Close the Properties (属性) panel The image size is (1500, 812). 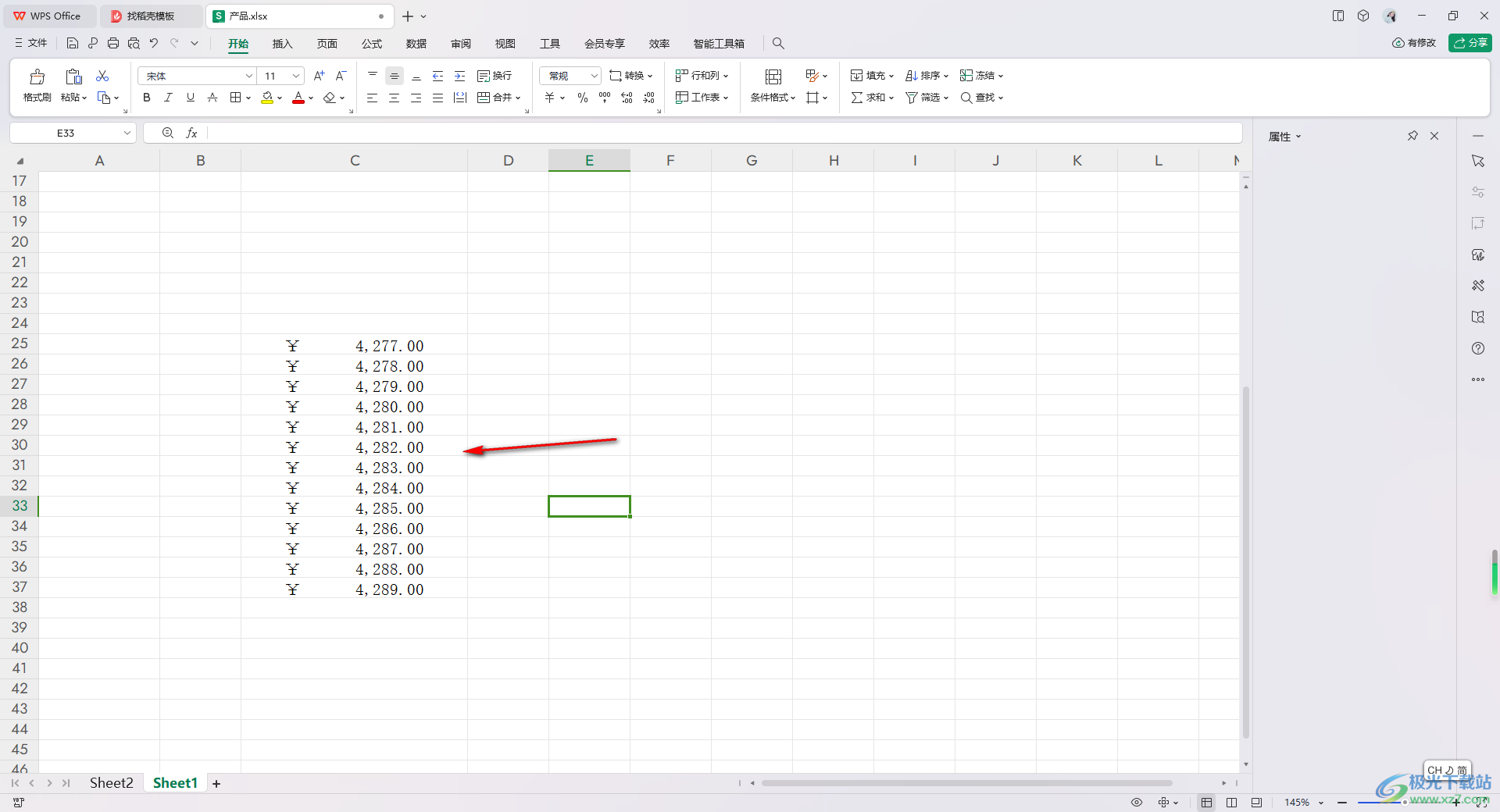coord(1434,136)
